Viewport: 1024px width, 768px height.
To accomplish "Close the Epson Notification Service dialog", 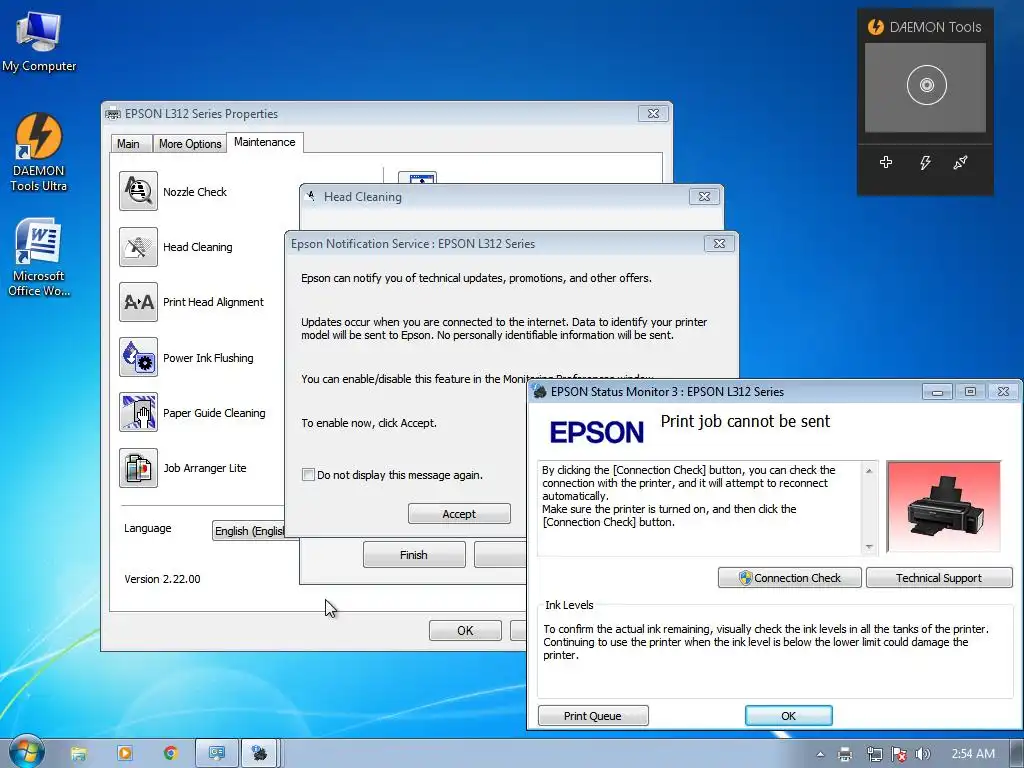I will coord(719,244).
